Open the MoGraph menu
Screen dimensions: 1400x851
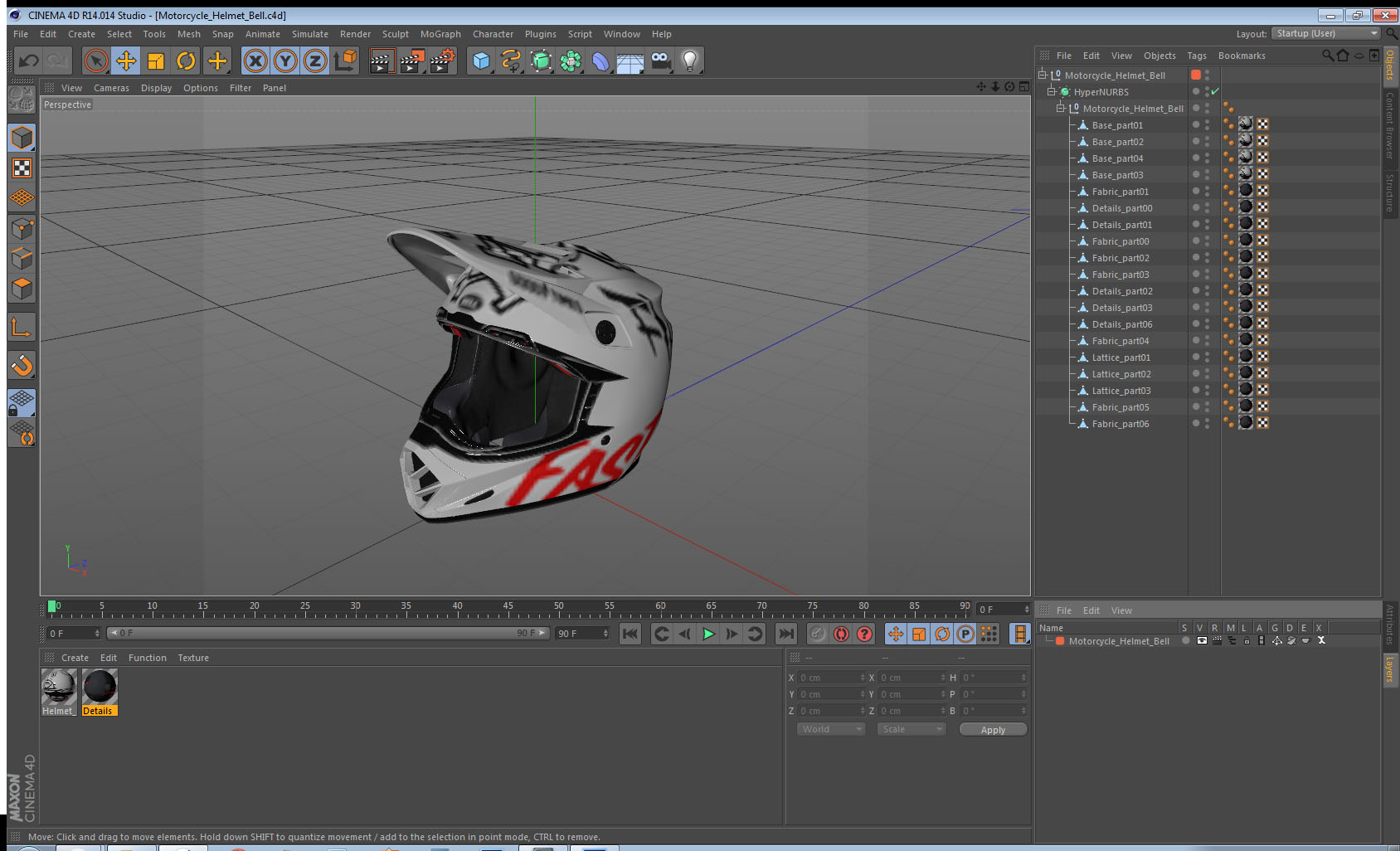(440, 34)
